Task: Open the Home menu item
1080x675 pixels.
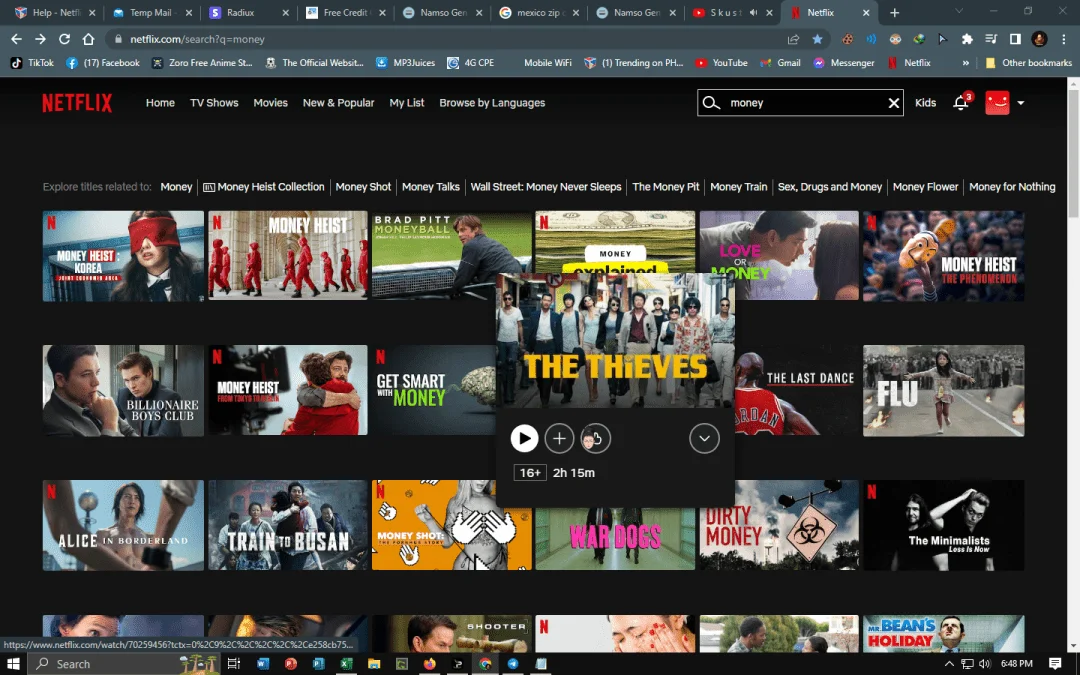Action: [x=160, y=103]
